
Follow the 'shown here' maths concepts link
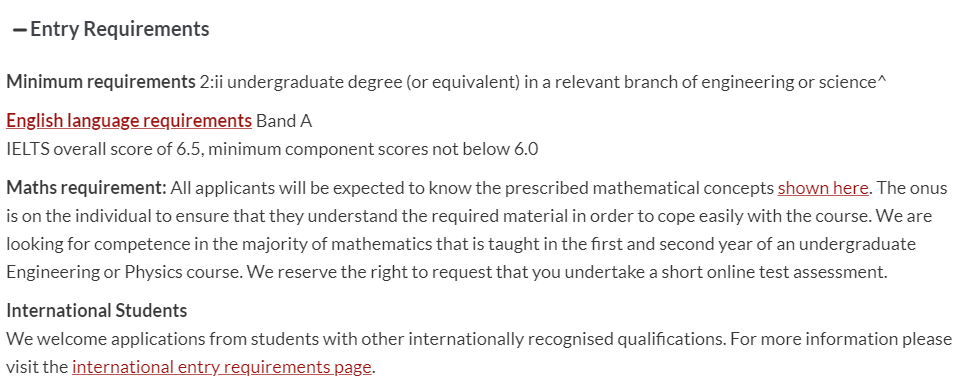(823, 187)
